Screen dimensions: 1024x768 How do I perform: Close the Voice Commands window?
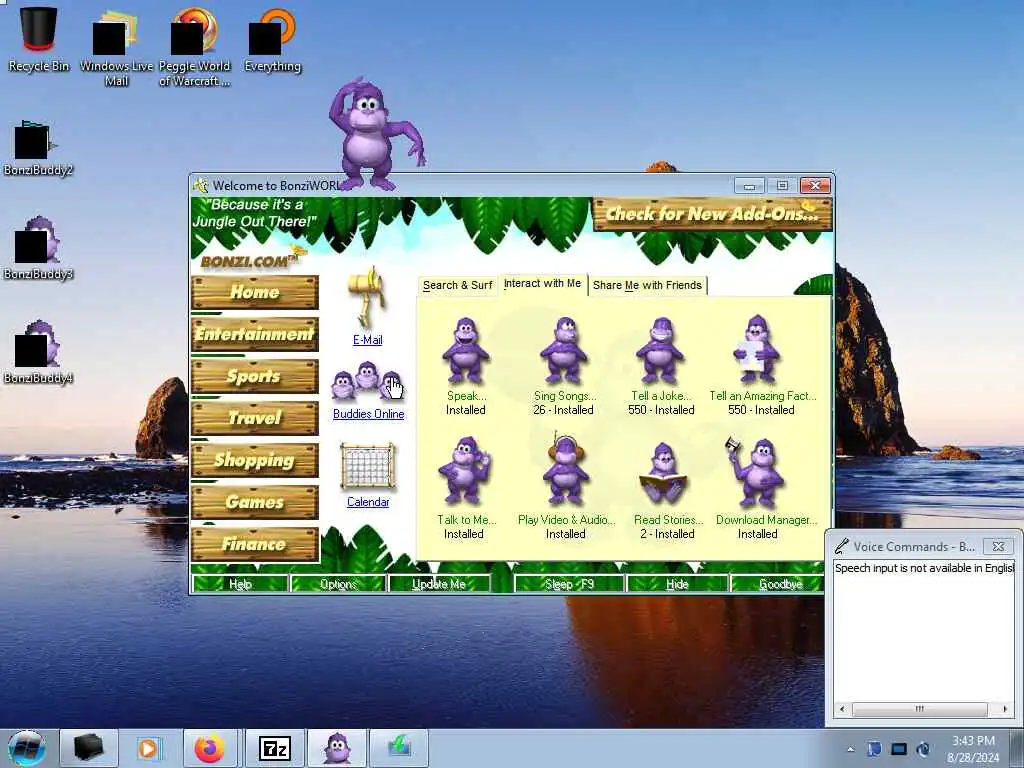point(999,546)
